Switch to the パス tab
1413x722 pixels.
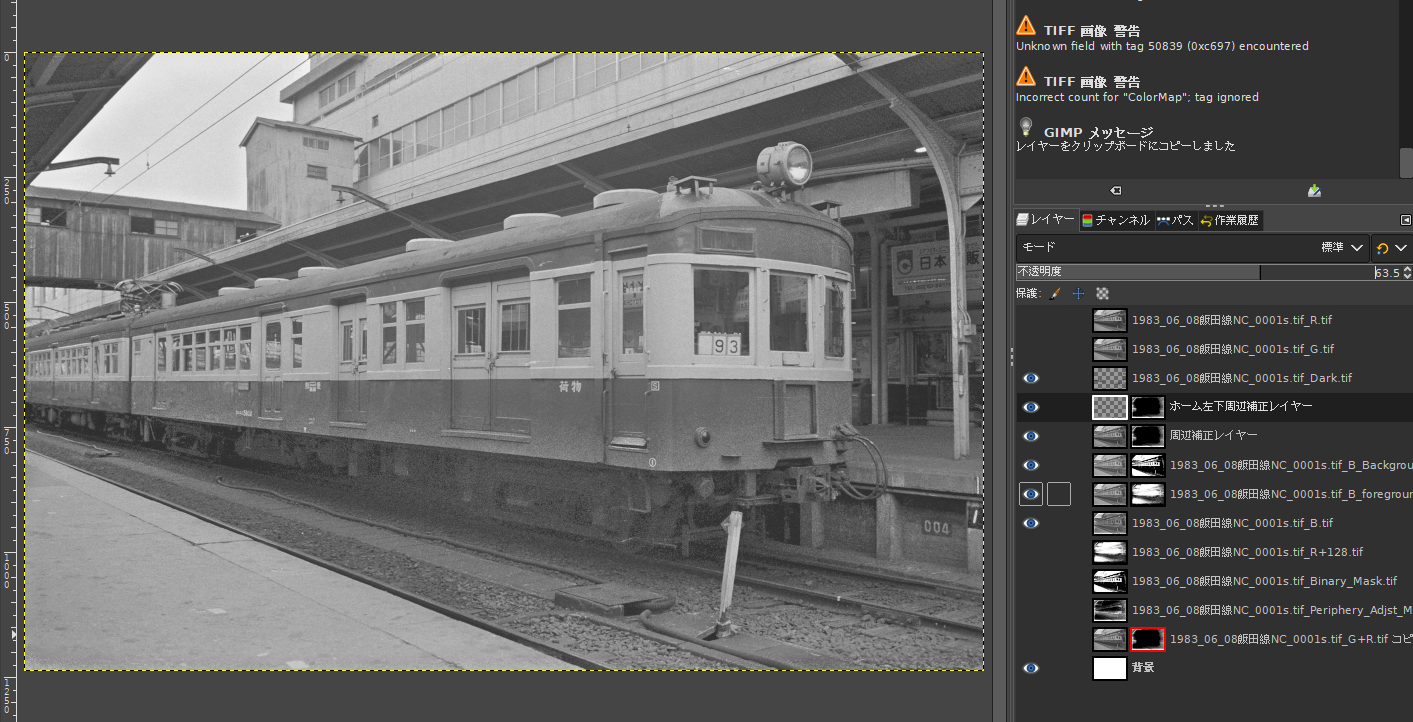[x=1175, y=220]
